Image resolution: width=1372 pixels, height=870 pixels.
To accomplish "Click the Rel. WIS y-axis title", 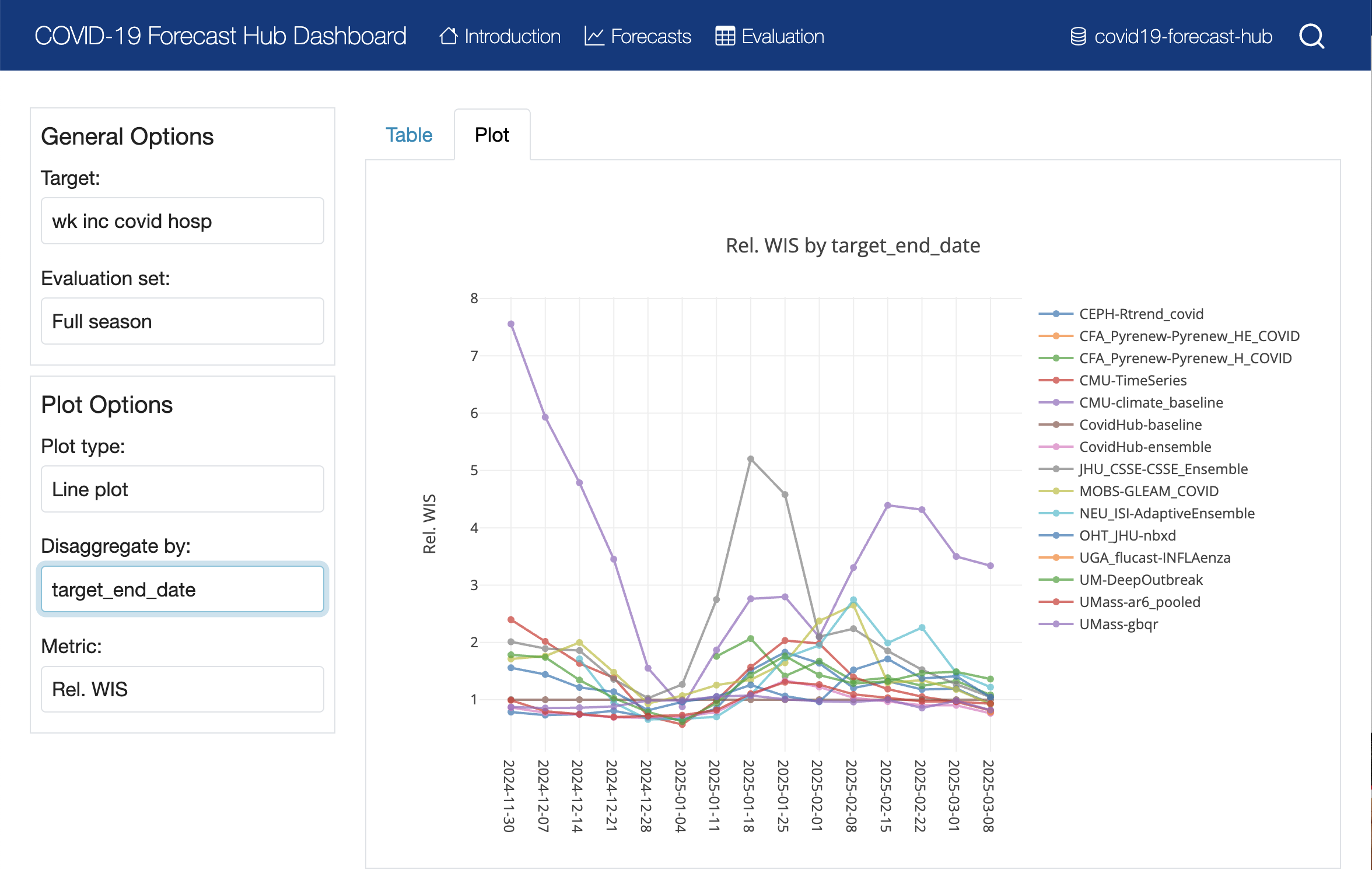I will [x=429, y=524].
